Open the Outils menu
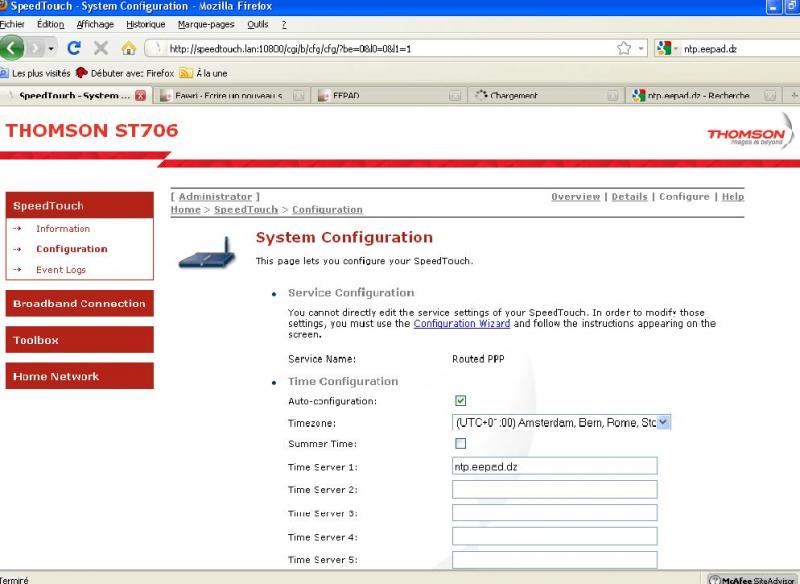The height and width of the screenshot is (584, 800). [257, 24]
